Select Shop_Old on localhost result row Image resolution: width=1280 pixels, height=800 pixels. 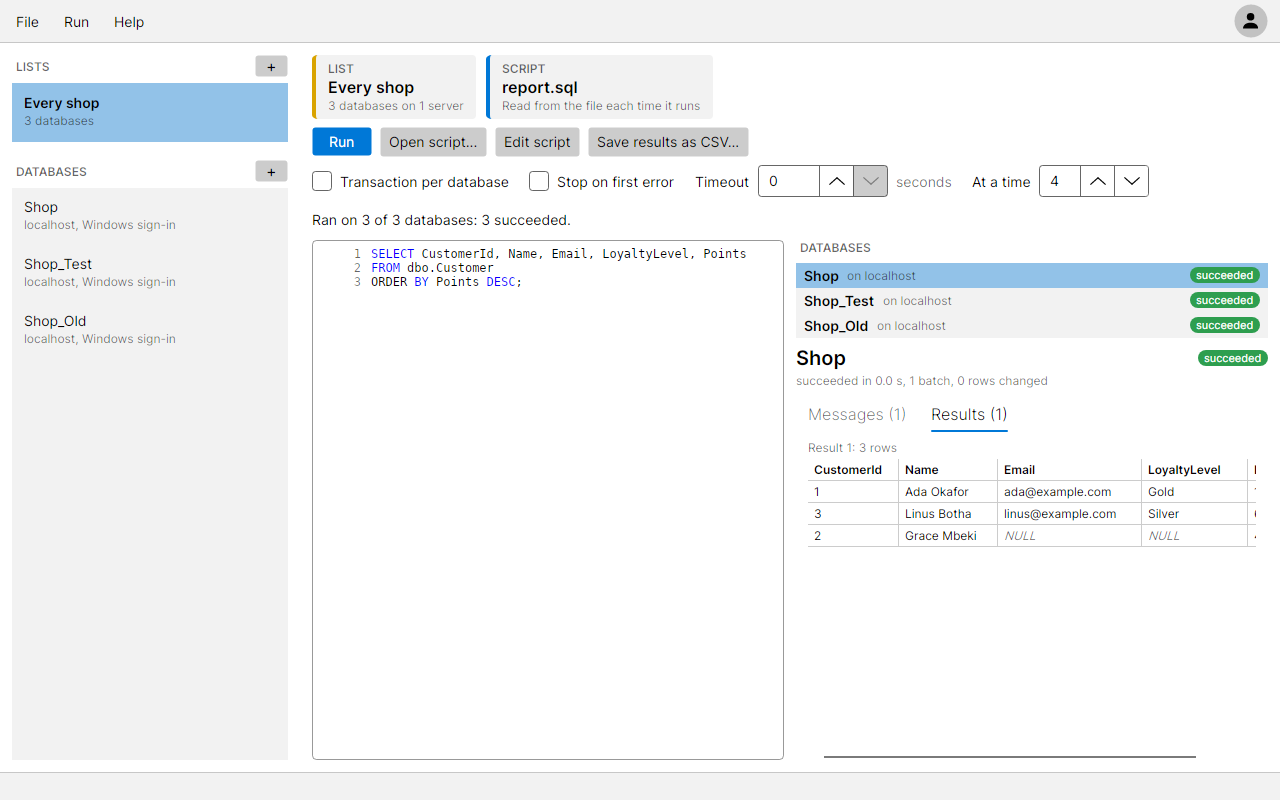[x=1032, y=326]
